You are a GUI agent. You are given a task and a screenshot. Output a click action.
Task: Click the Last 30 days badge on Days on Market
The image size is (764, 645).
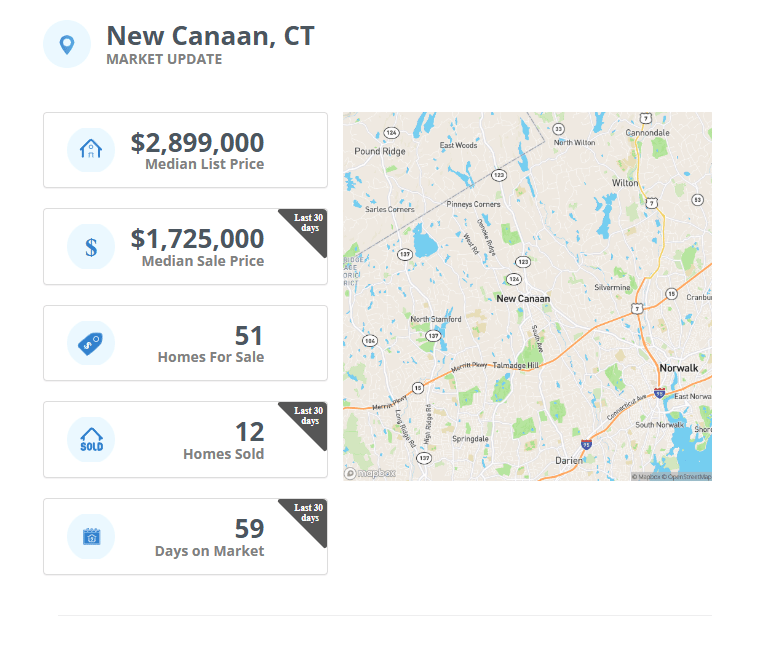(x=307, y=518)
